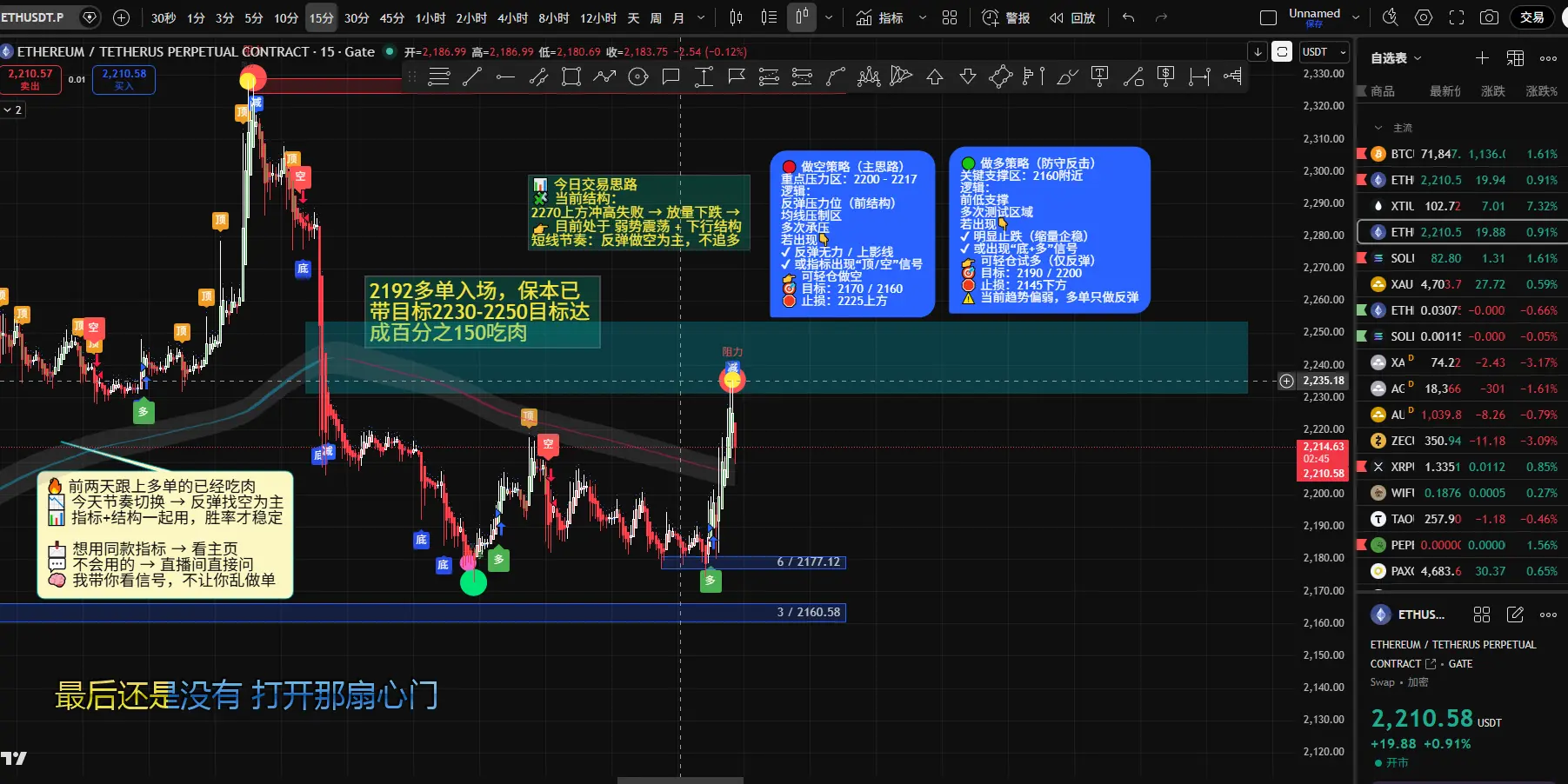Click the blue 买入 buy price button
The height and width of the screenshot is (784, 1568).
tap(123, 79)
